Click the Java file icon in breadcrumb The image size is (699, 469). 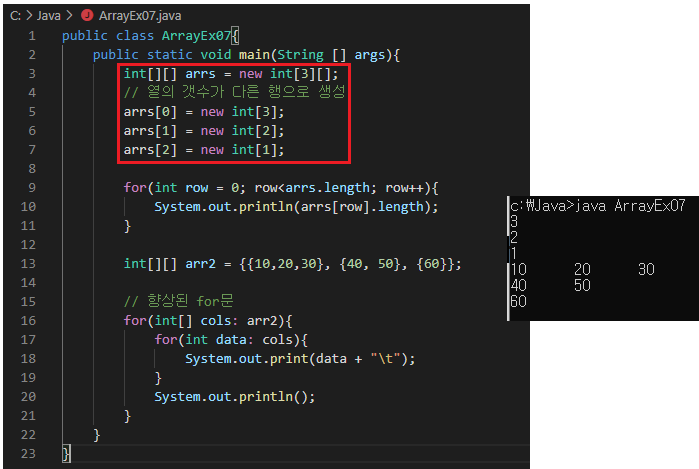point(87,16)
